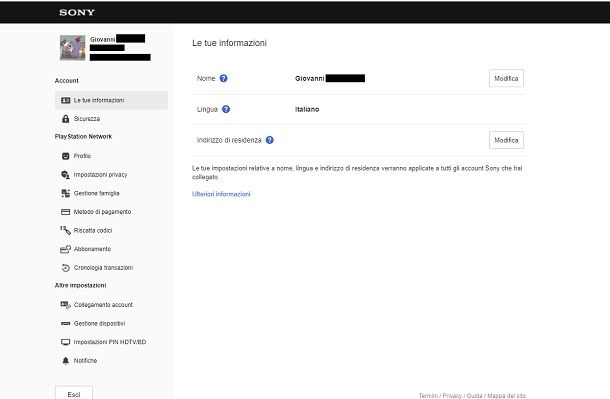Open help icon next to Lingua
Image resolution: width=610 pixels, height=399 pixels.
click(x=226, y=109)
